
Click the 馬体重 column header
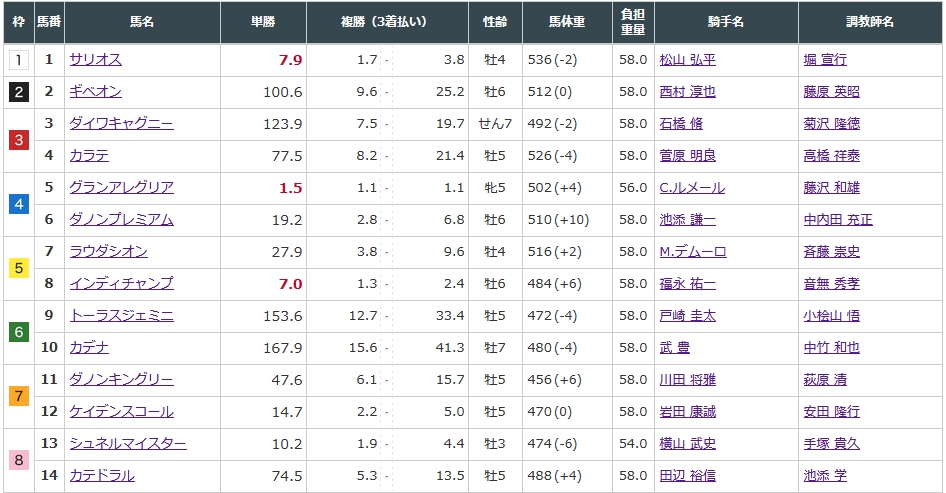(568, 21)
